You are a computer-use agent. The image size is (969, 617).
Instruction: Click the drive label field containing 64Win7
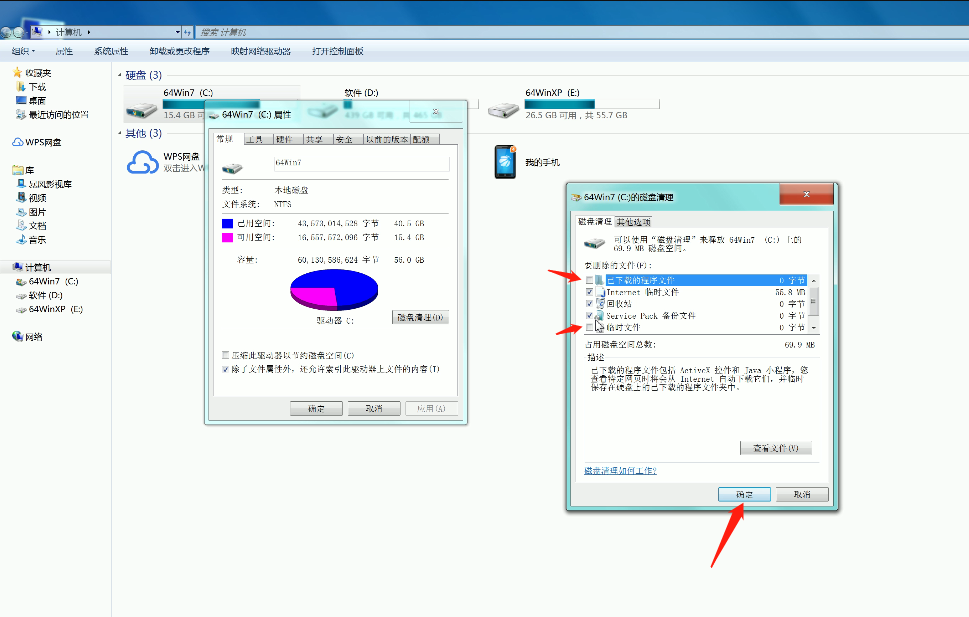tap(362, 163)
